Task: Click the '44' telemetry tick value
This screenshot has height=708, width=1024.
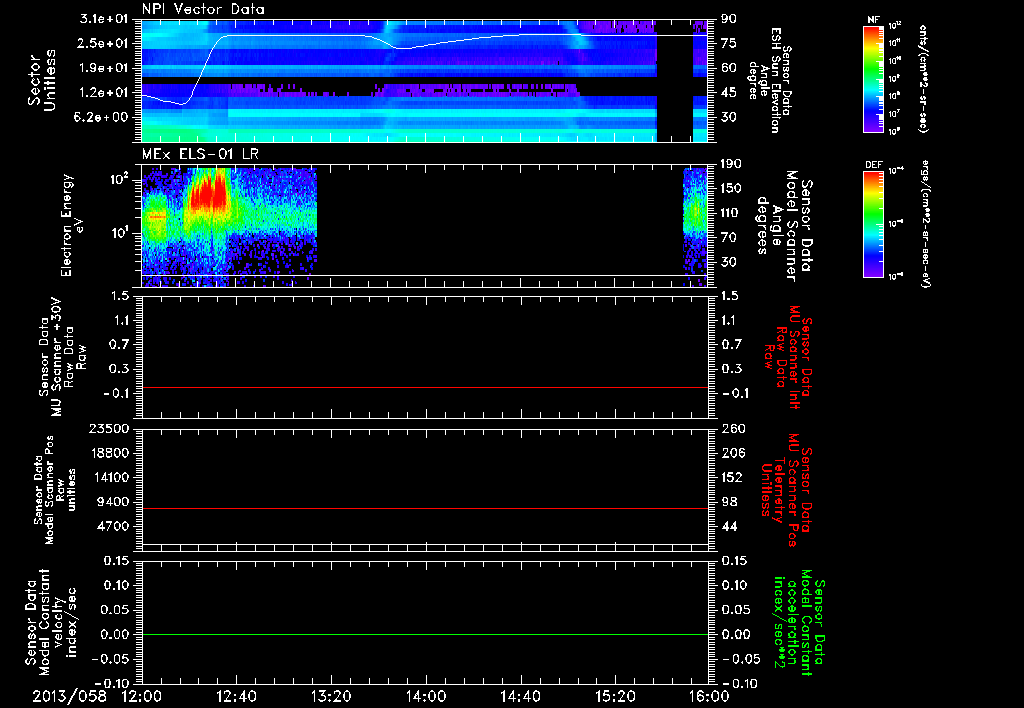Action: [729, 526]
